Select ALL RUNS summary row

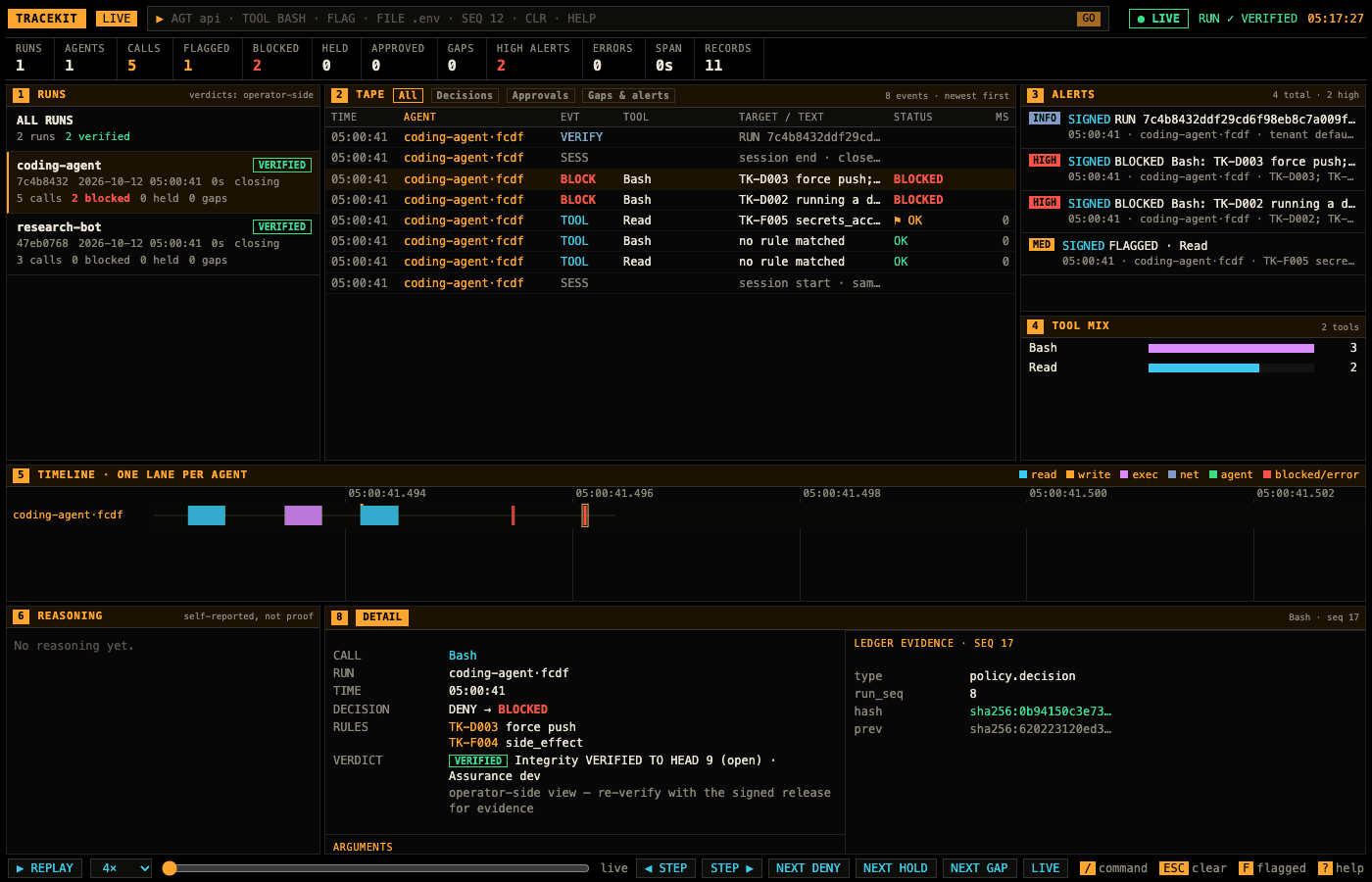(x=164, y=128)
